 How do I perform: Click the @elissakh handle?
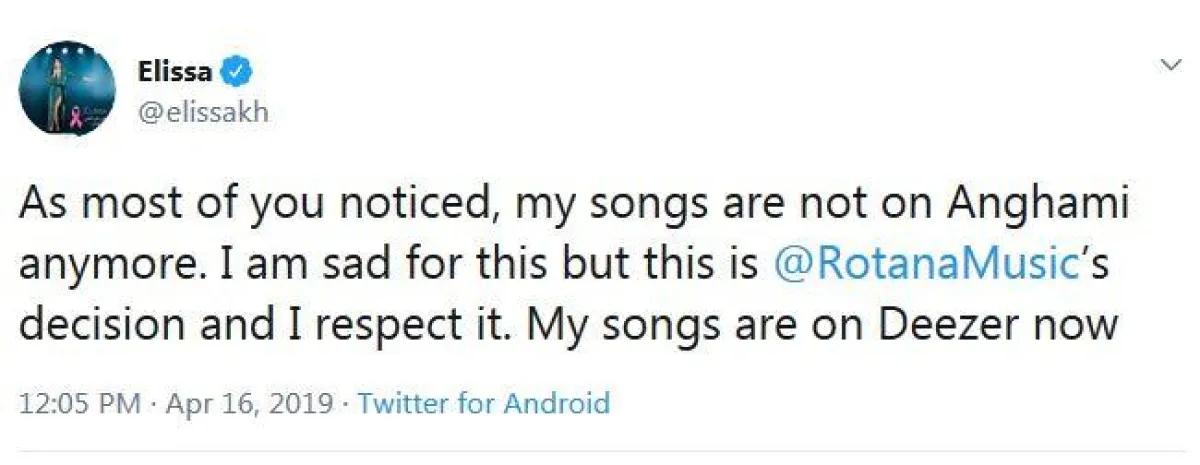[202, 113]
